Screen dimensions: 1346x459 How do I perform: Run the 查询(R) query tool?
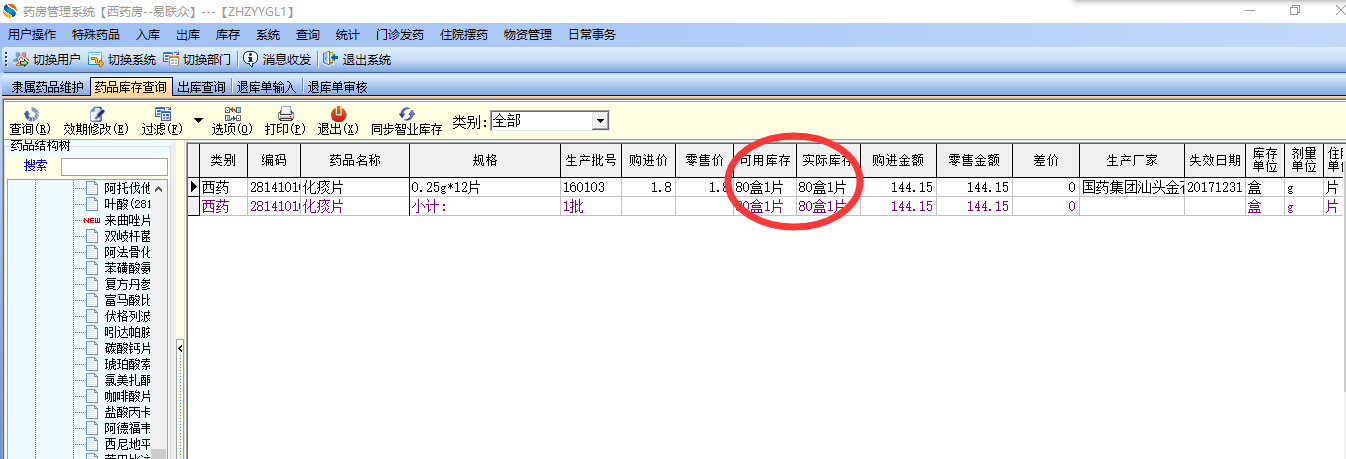click(x=31, y=121)
